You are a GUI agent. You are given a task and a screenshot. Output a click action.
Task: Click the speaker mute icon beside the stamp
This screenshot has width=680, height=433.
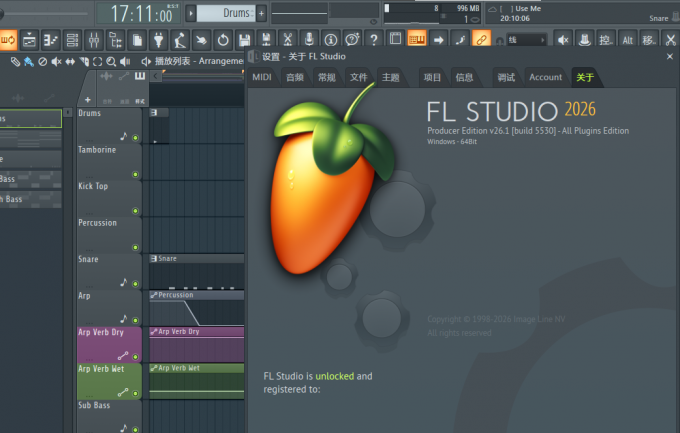pos(563,40)
